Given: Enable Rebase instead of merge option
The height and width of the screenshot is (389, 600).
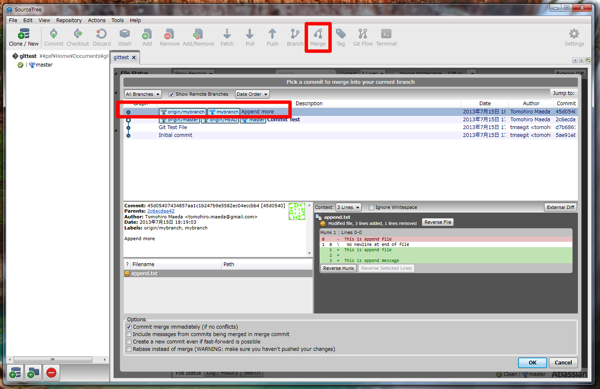Looking at the screenshot, I should pyautogui.click(x=129, y=349).
